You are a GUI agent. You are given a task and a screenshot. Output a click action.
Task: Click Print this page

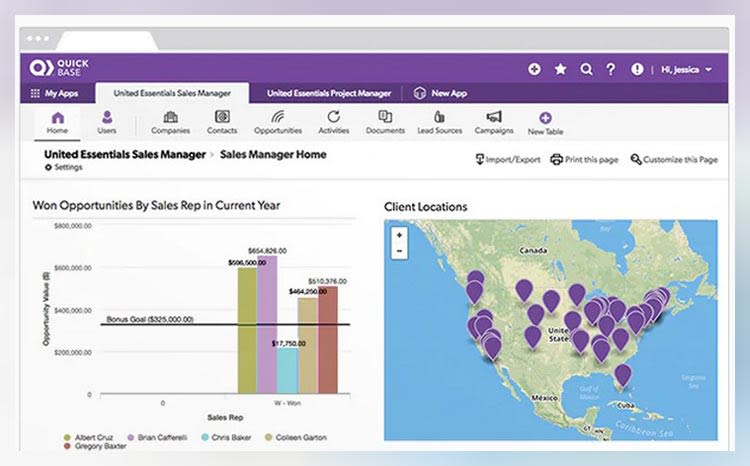pos(585,159)
